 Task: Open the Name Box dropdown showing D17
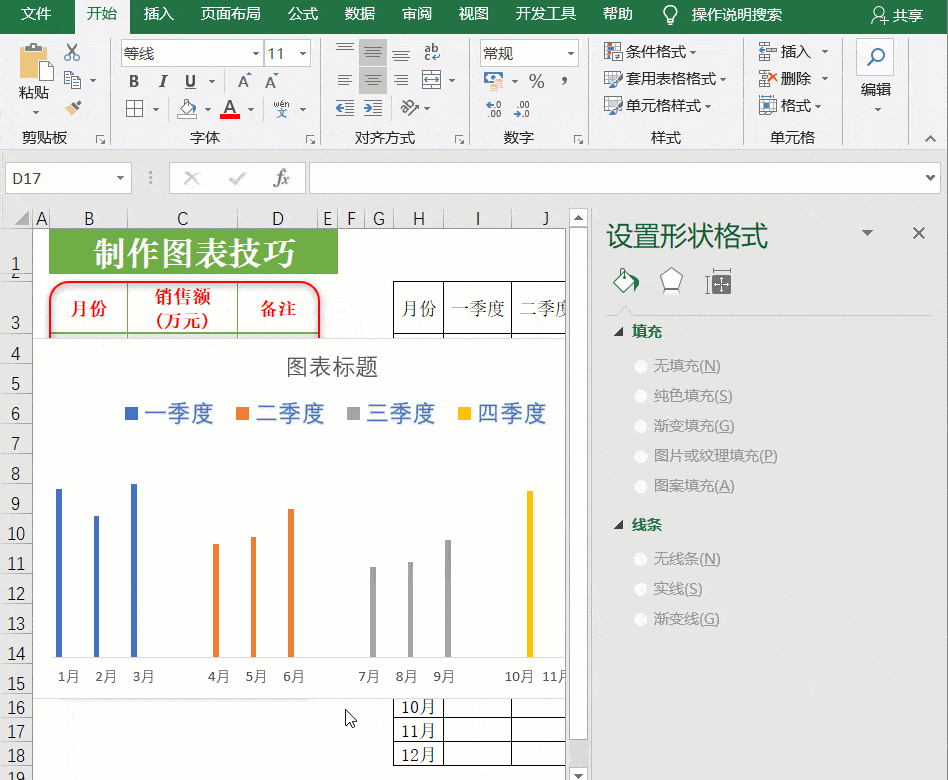[118, 177]
